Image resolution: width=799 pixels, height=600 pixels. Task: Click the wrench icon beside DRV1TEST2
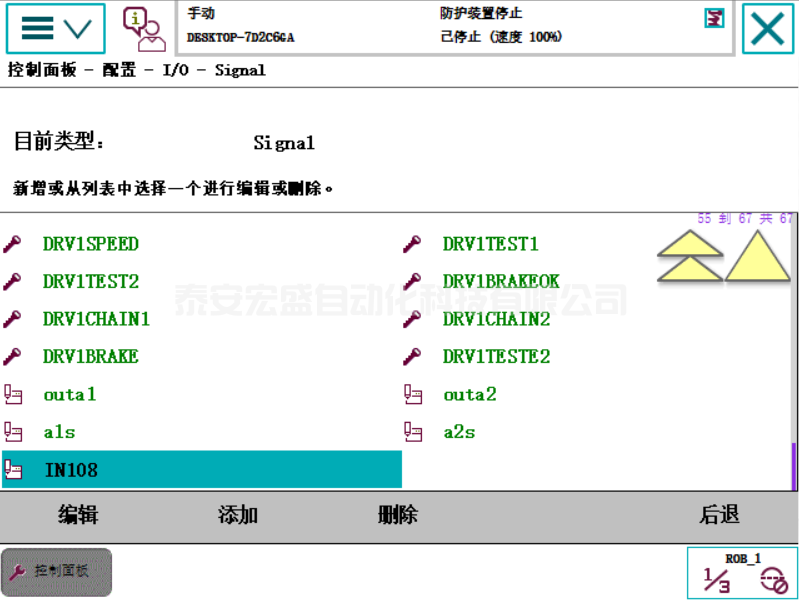(12, 281)
